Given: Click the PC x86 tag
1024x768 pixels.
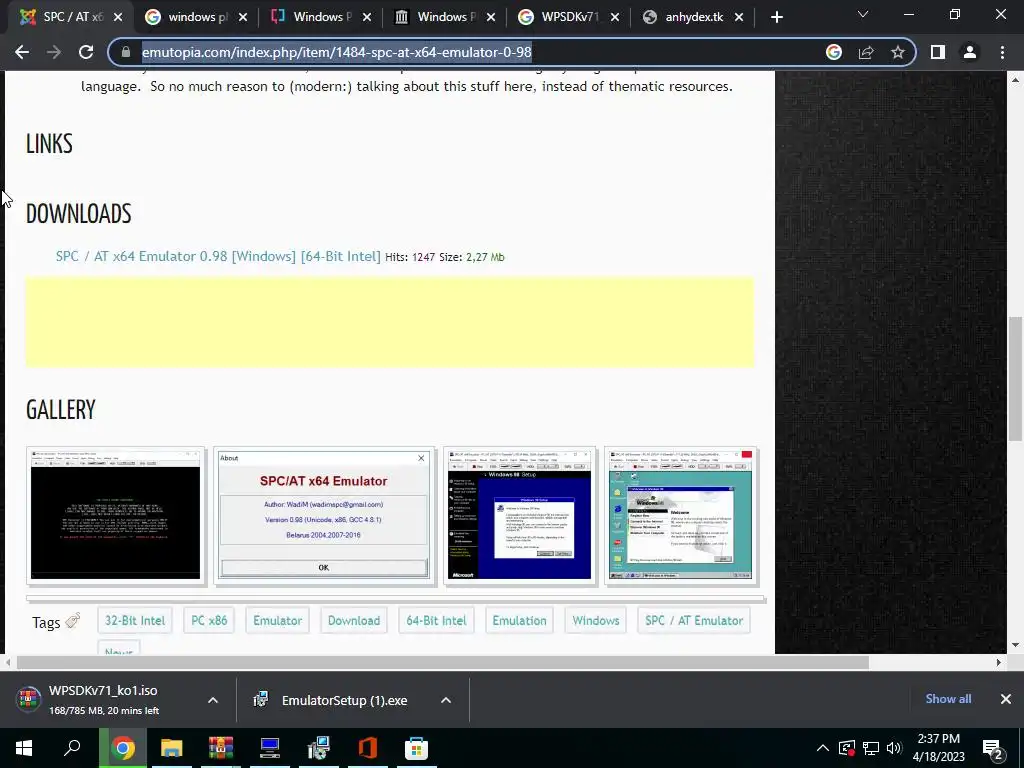Looking at the screenshot, I should coord(209,620).
